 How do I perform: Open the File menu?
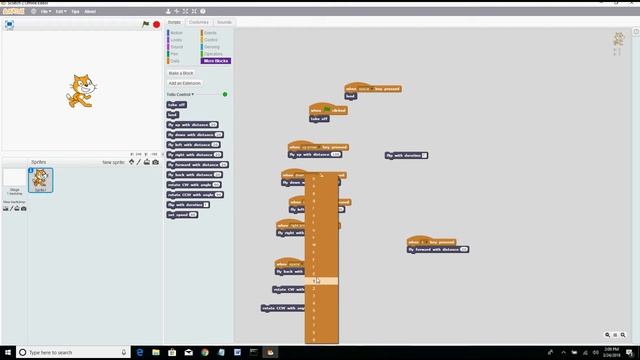pyautogui.click(x=46, y=11)
